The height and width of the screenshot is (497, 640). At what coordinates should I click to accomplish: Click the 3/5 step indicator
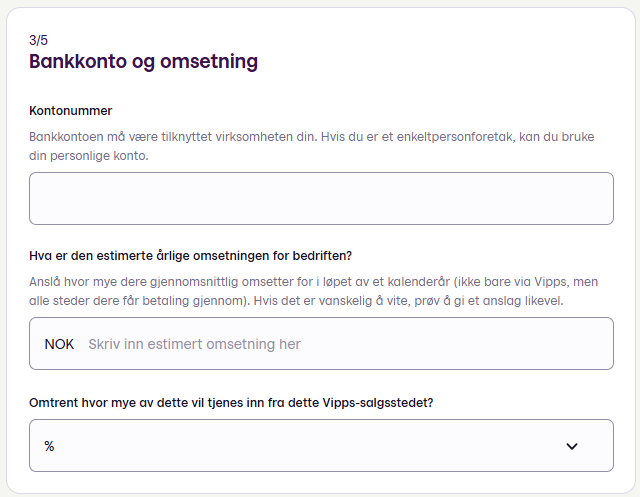coord(38,41)
